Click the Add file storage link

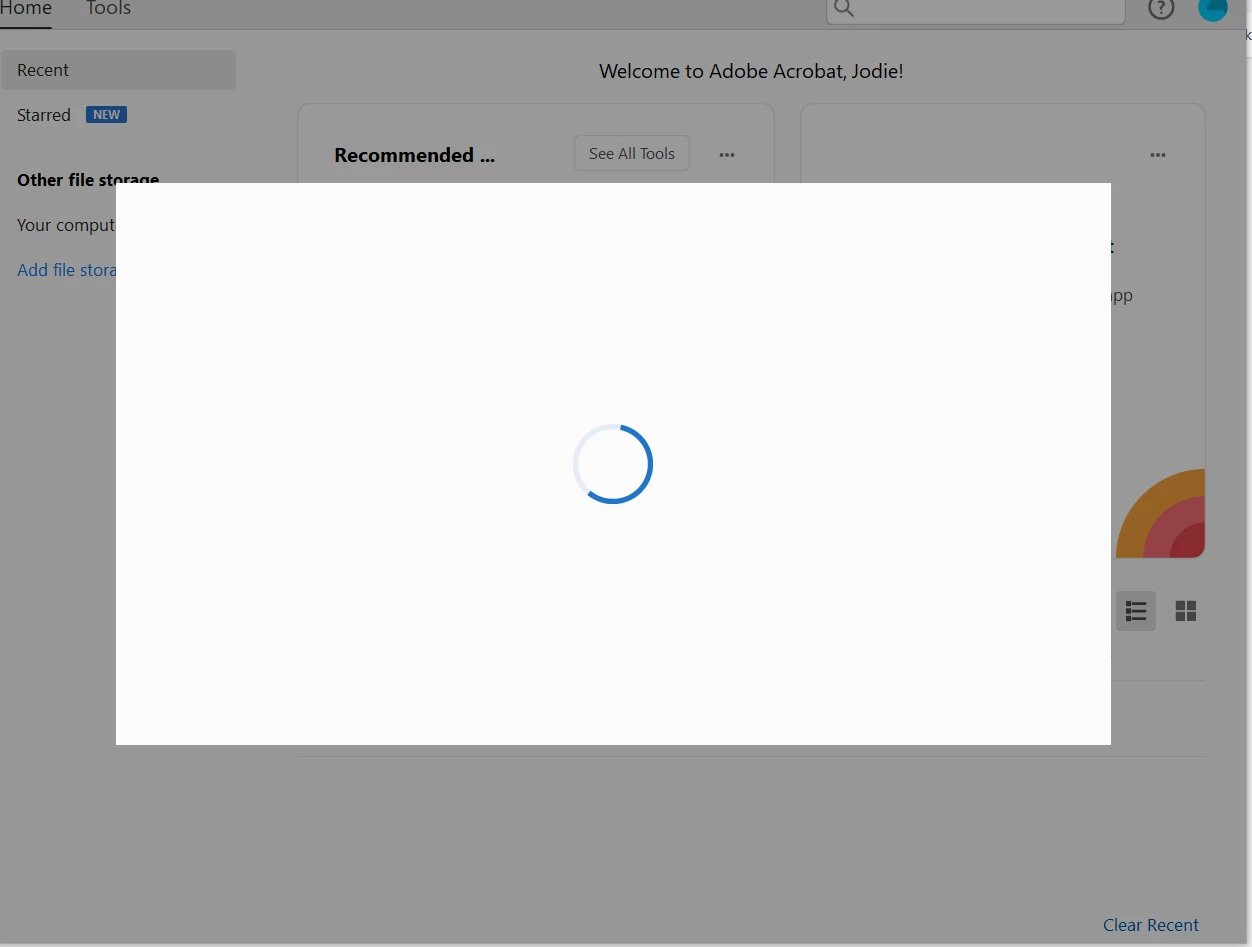[67, 270]
